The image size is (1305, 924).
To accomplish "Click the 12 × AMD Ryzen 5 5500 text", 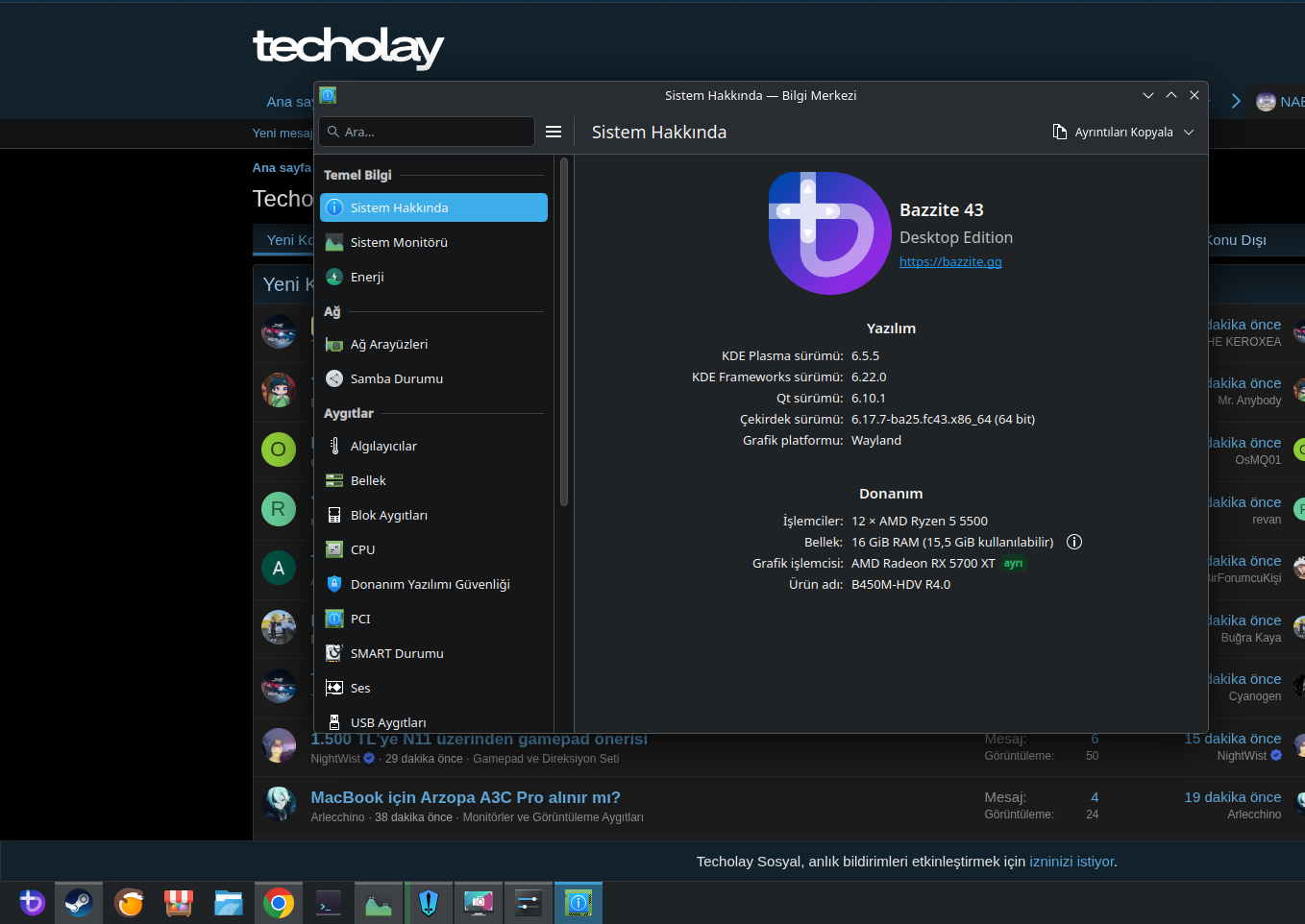I will (920, 521).
